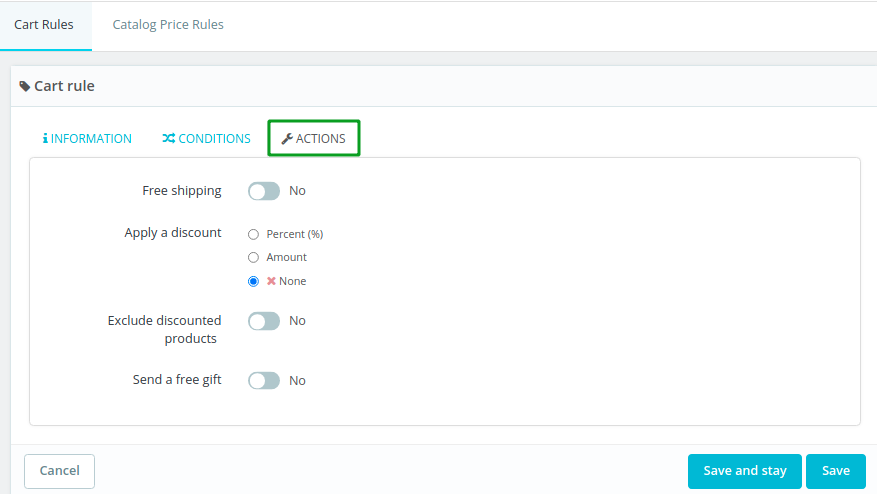Click the 'Send a free gift' label

point(177,380)
